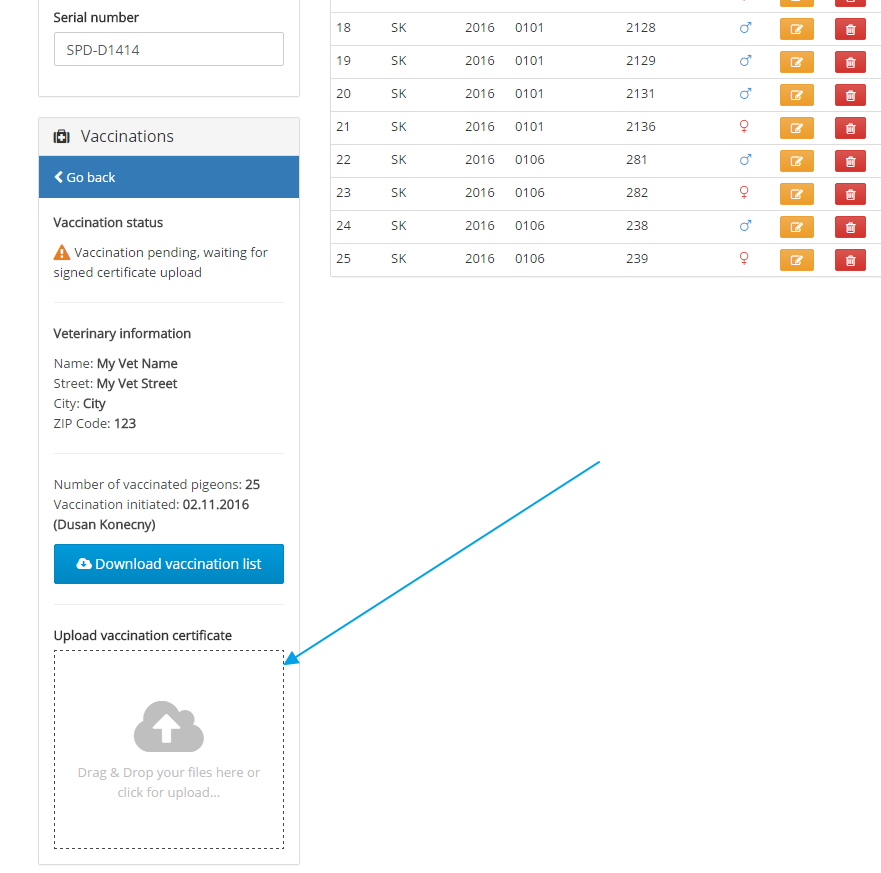This screenshot has height=873, width=881.
Task: Click the Go back button
Action: (85, 177)
